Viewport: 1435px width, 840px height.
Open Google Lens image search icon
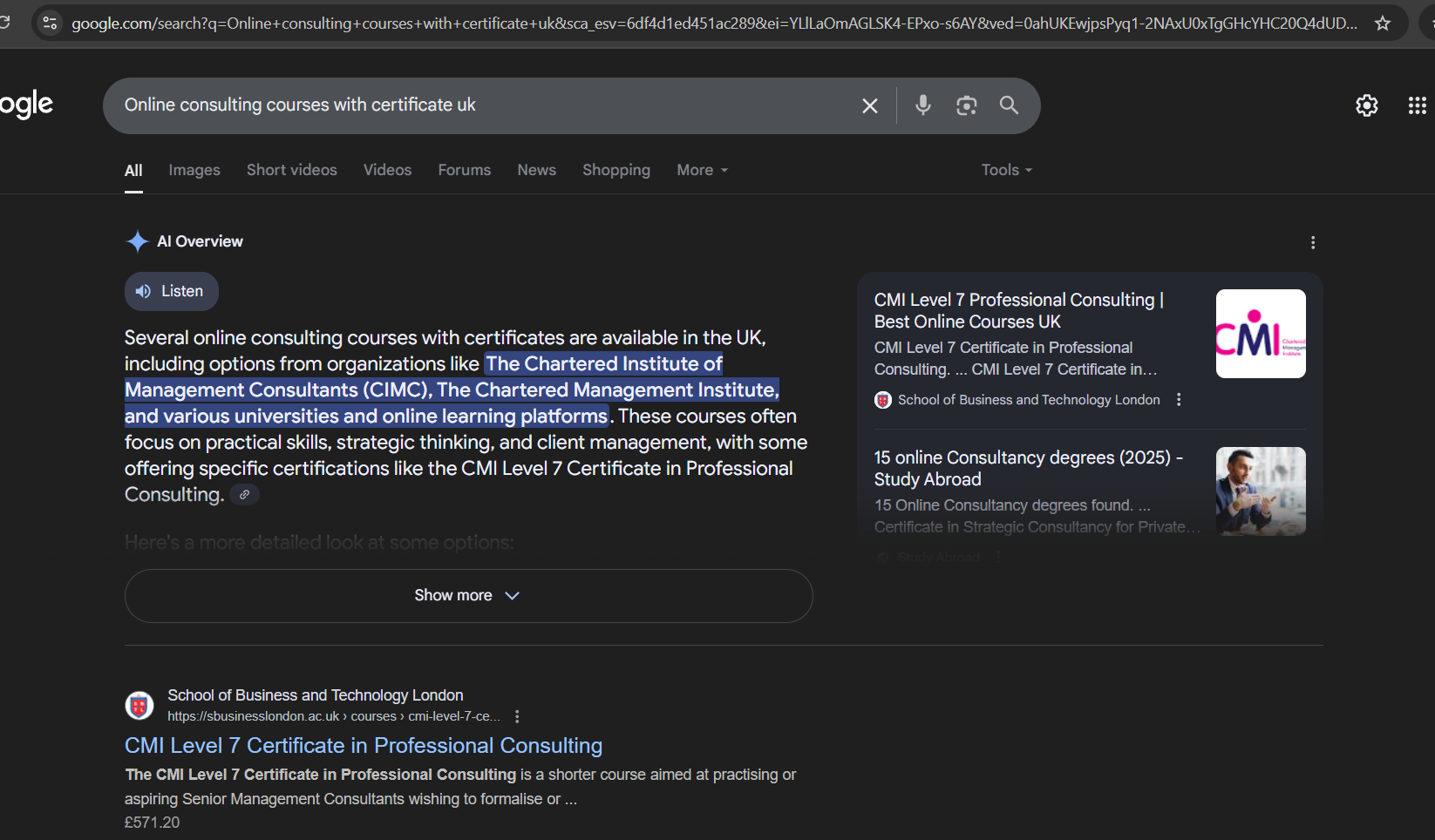pos(966,105)
